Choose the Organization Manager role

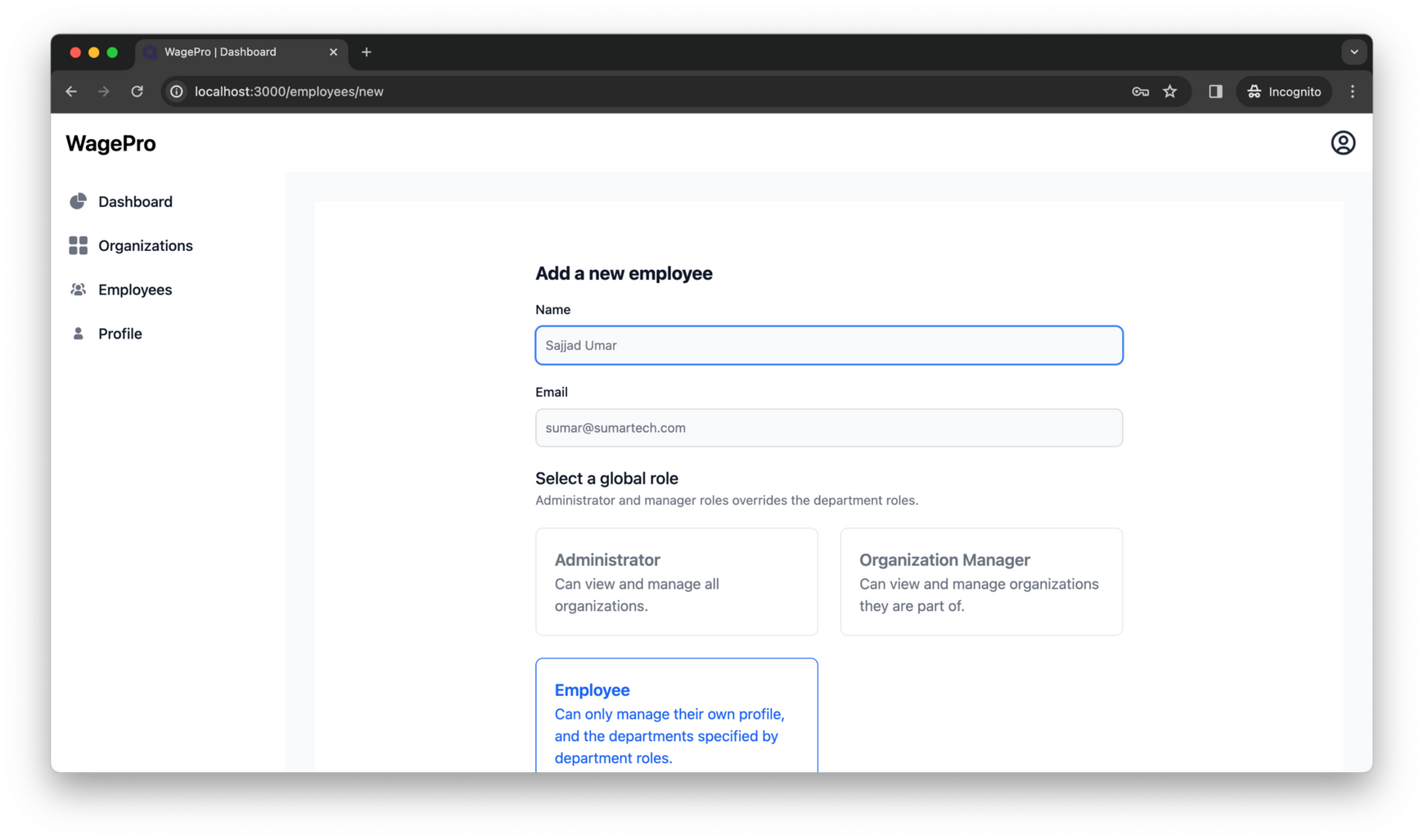pos(980,582)
